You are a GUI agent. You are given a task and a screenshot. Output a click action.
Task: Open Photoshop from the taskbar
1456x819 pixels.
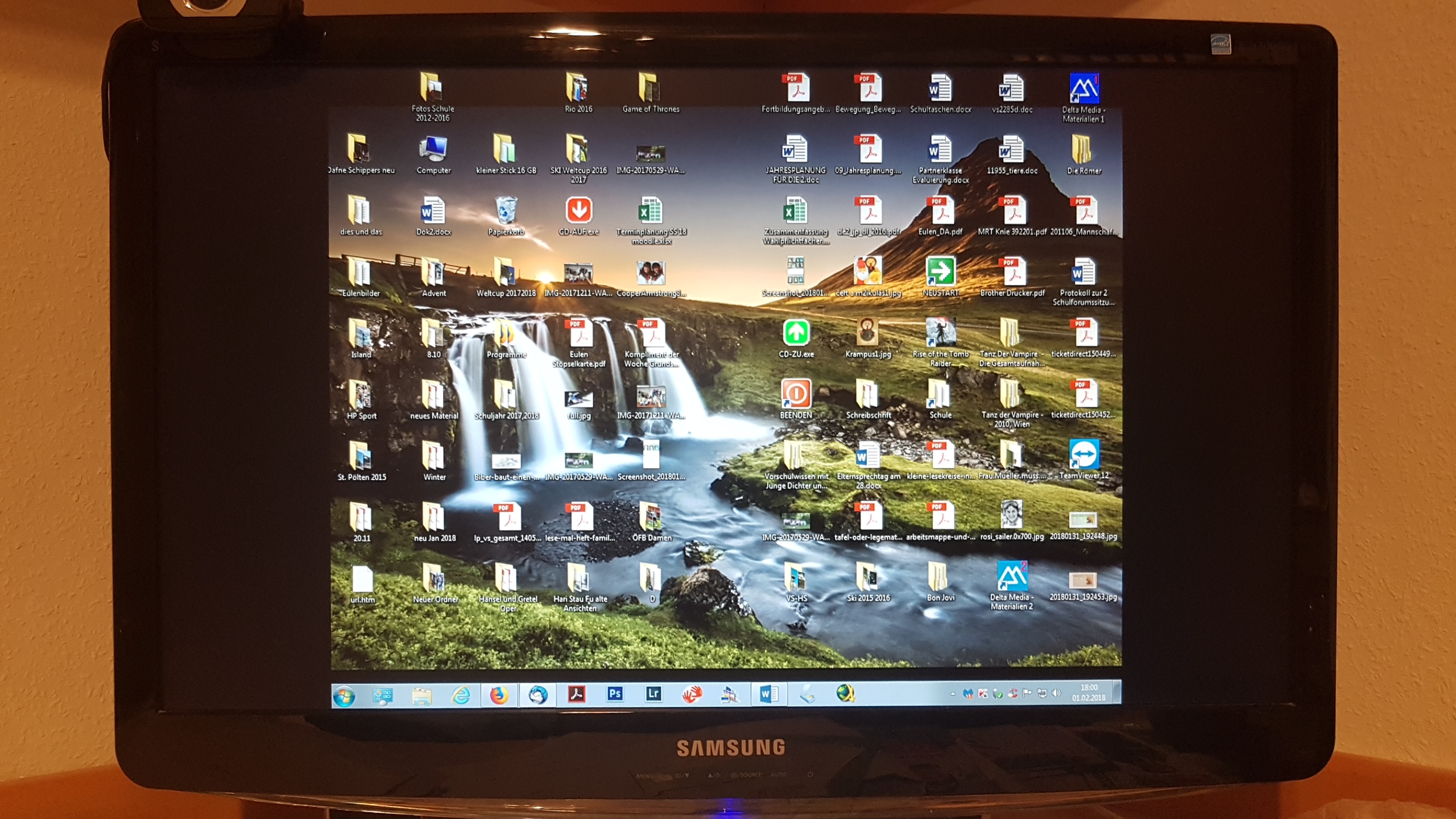[615, 694]
